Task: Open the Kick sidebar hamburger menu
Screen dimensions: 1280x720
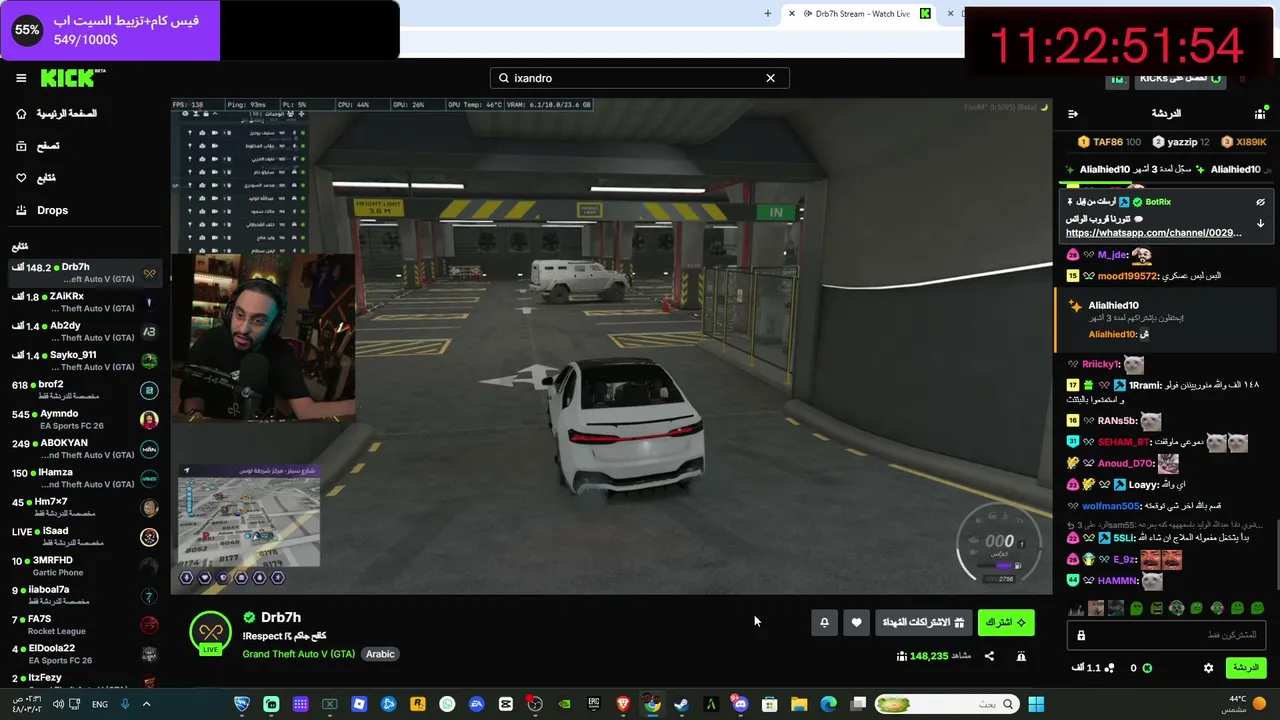Action: tap(21, 78)
